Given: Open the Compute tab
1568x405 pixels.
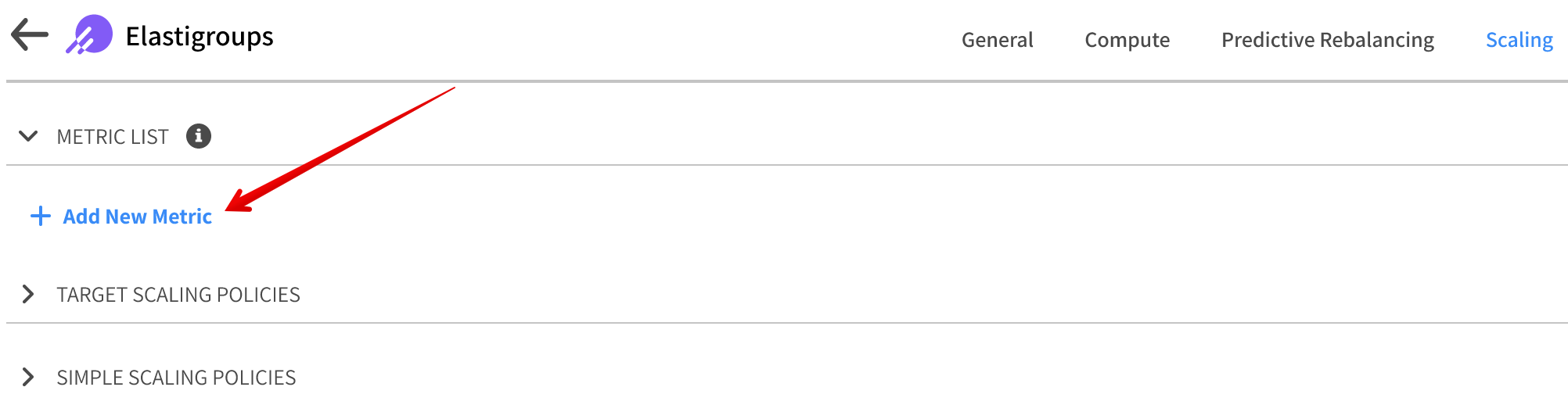Looking at the screenshot, I should (x=1127, y=40).
